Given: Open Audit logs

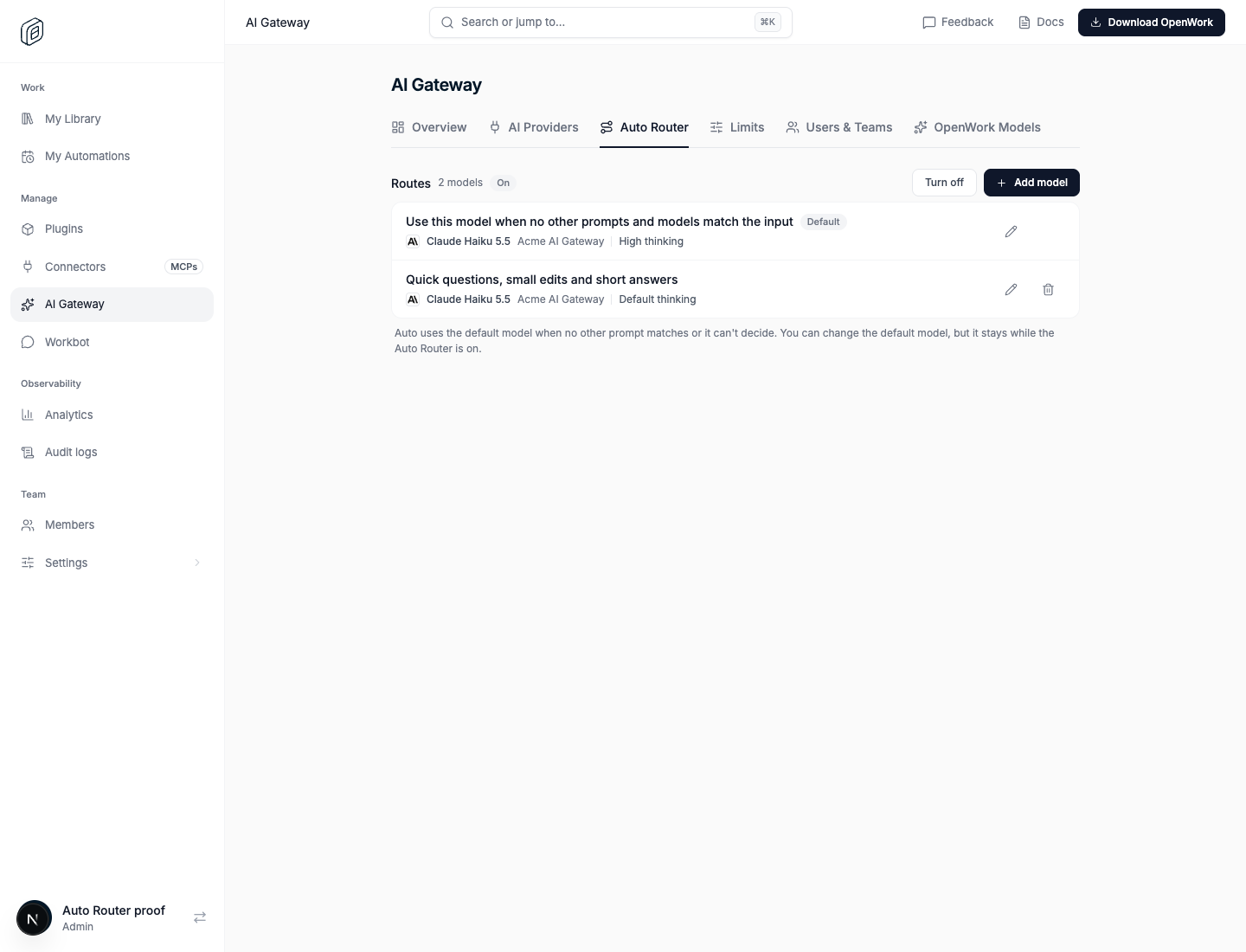Looking at the screenshot, I should [112, 452].
